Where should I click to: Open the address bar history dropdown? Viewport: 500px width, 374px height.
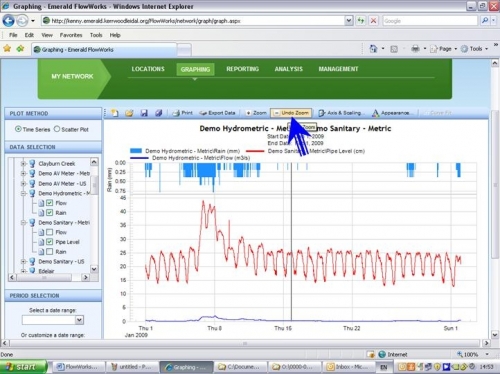pos(348,21)
